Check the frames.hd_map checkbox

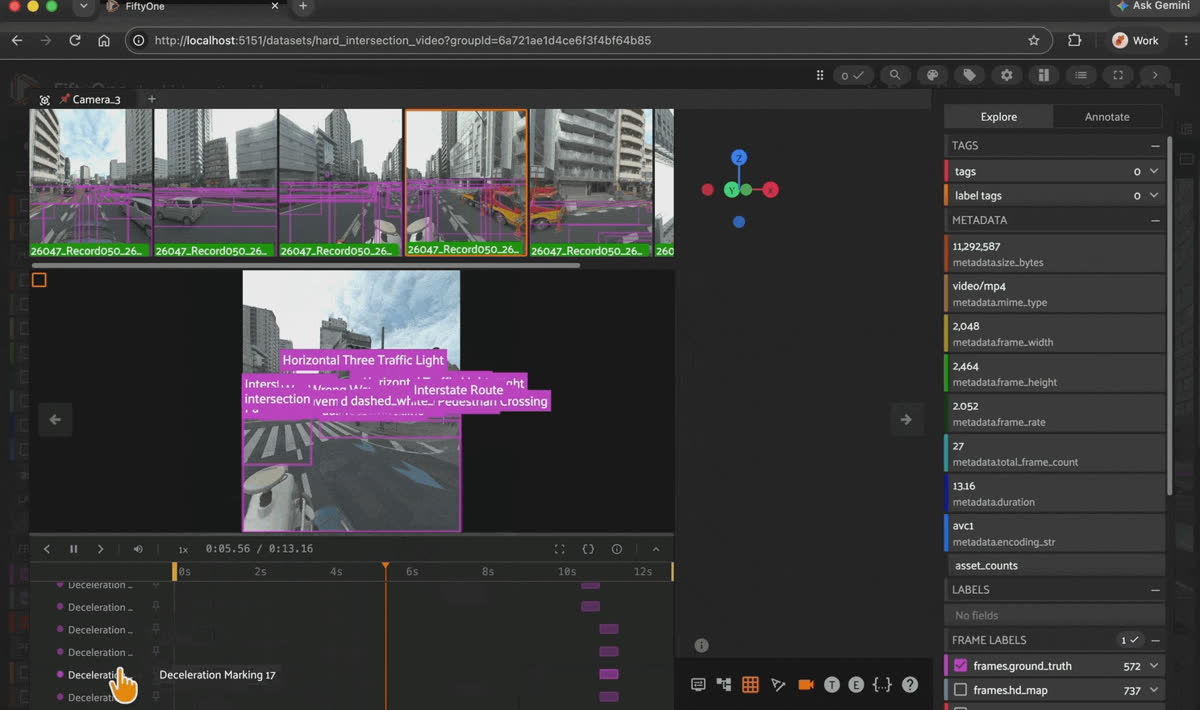coord(960,690)
